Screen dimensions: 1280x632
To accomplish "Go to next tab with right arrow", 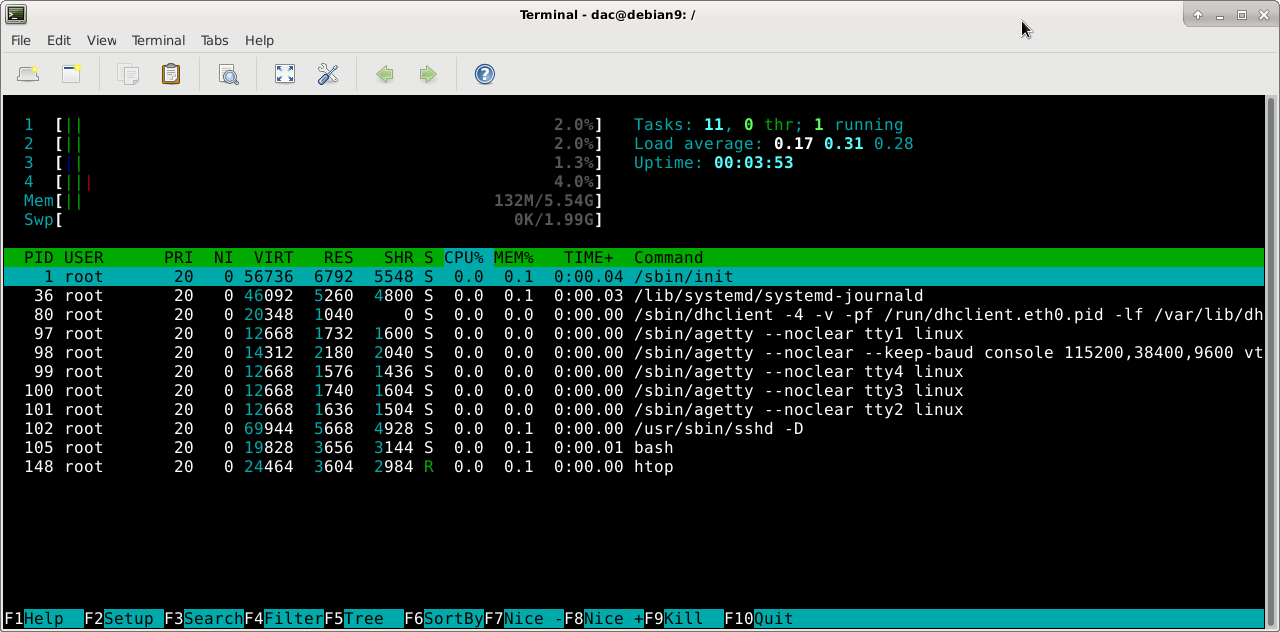I will tap(428, 74).
